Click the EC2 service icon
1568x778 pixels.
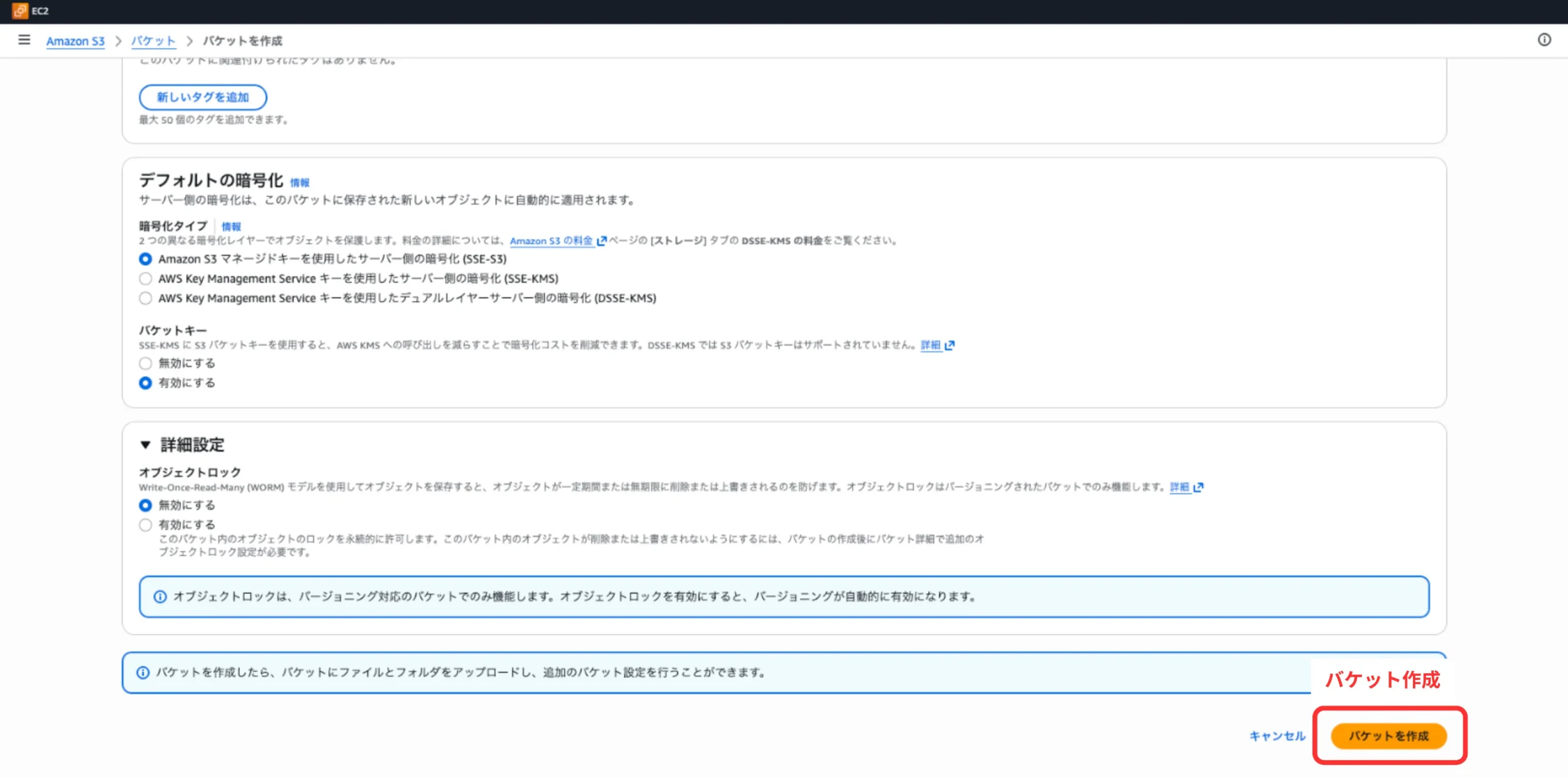tap(20, 10)
